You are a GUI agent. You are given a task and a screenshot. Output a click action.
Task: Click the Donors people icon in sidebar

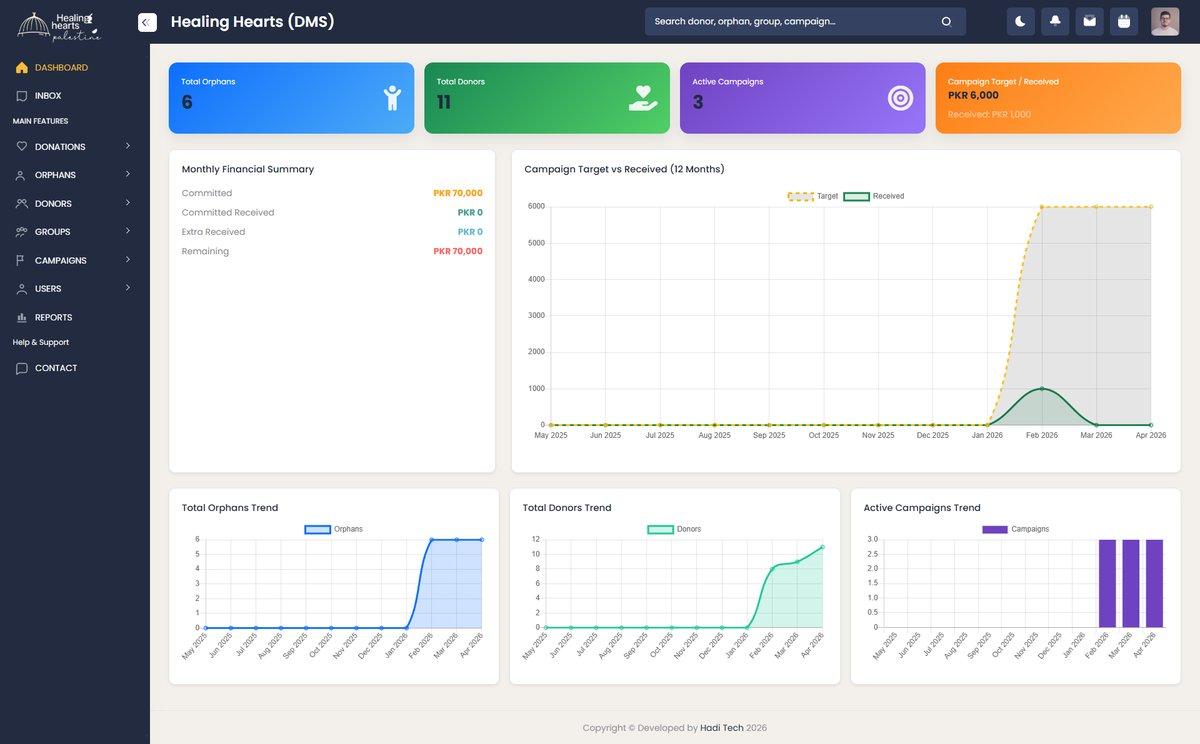pos(22,204)
